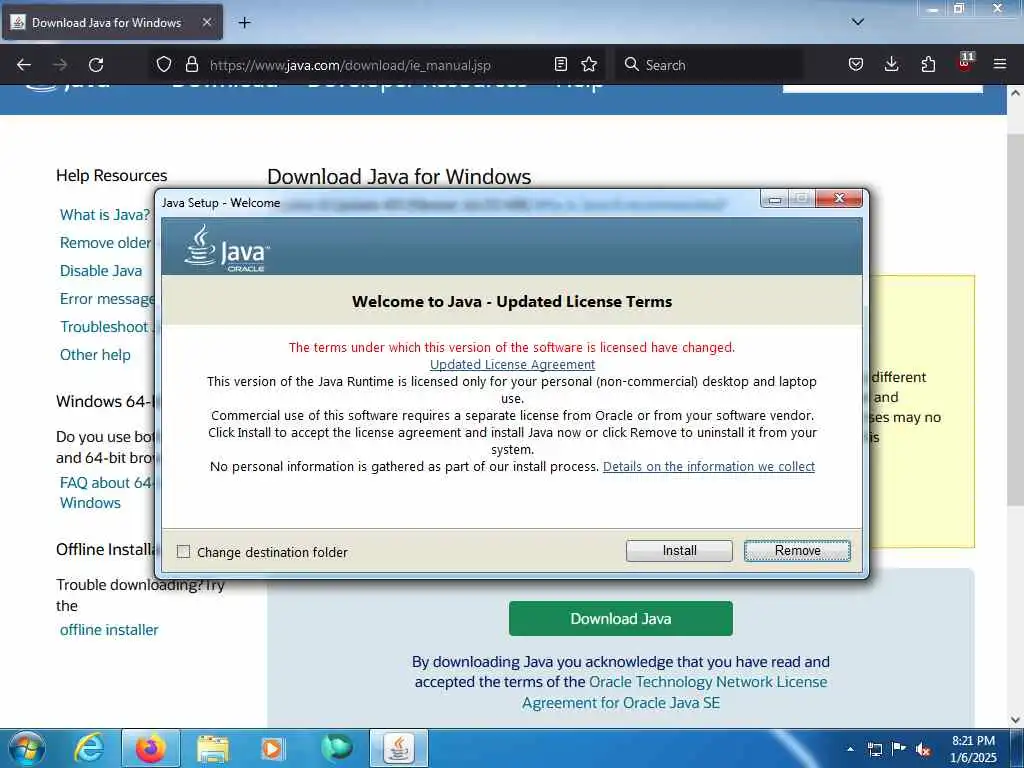Reload the page with the refresh icon
The image size is (1024, 768).
[x=96, y=65]
